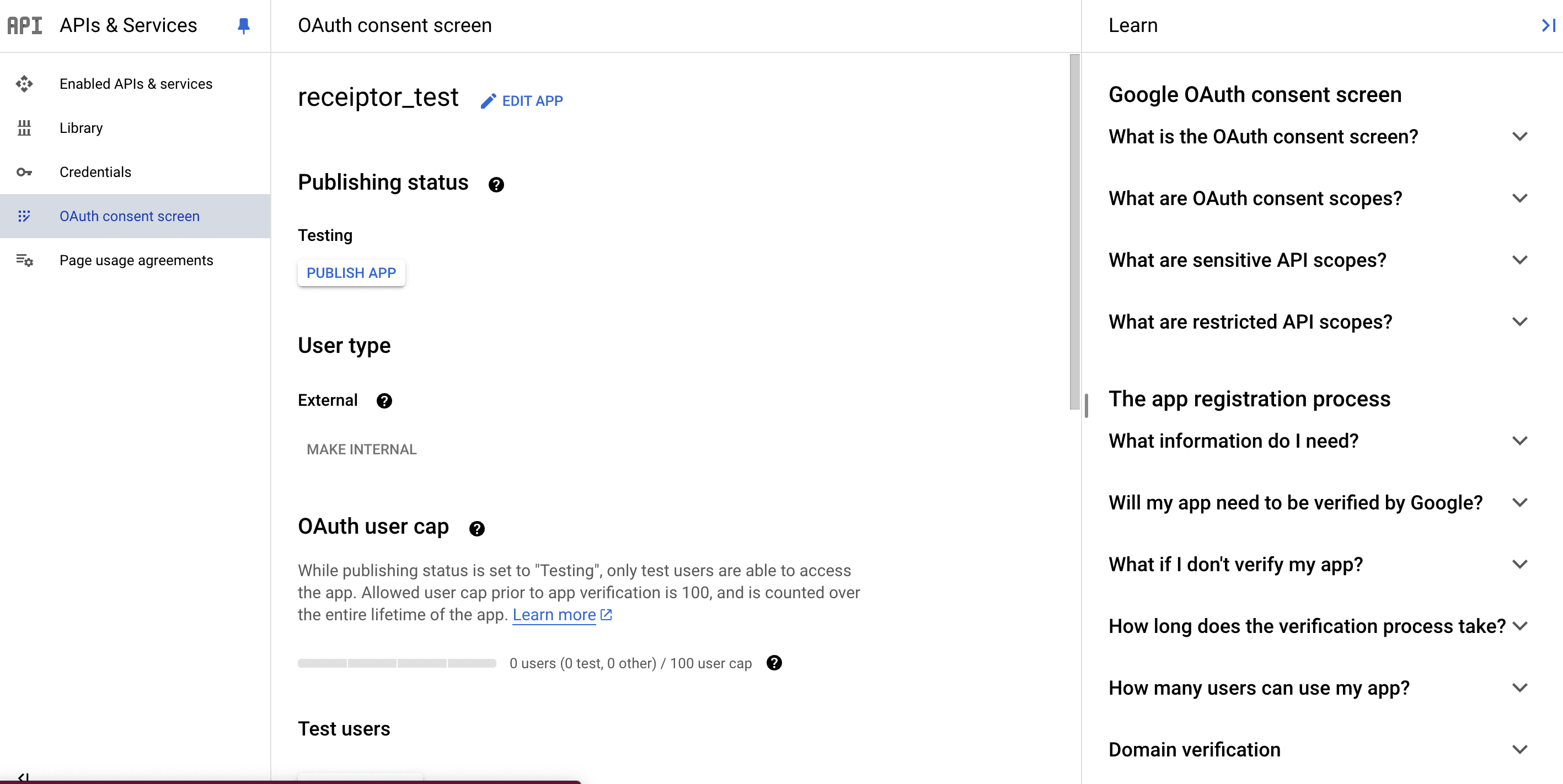Collapse the Learn panel with arrow icon
The width and height of the screenshot is (1563, 784).
pyautogui.click(x=1548, y=25)
